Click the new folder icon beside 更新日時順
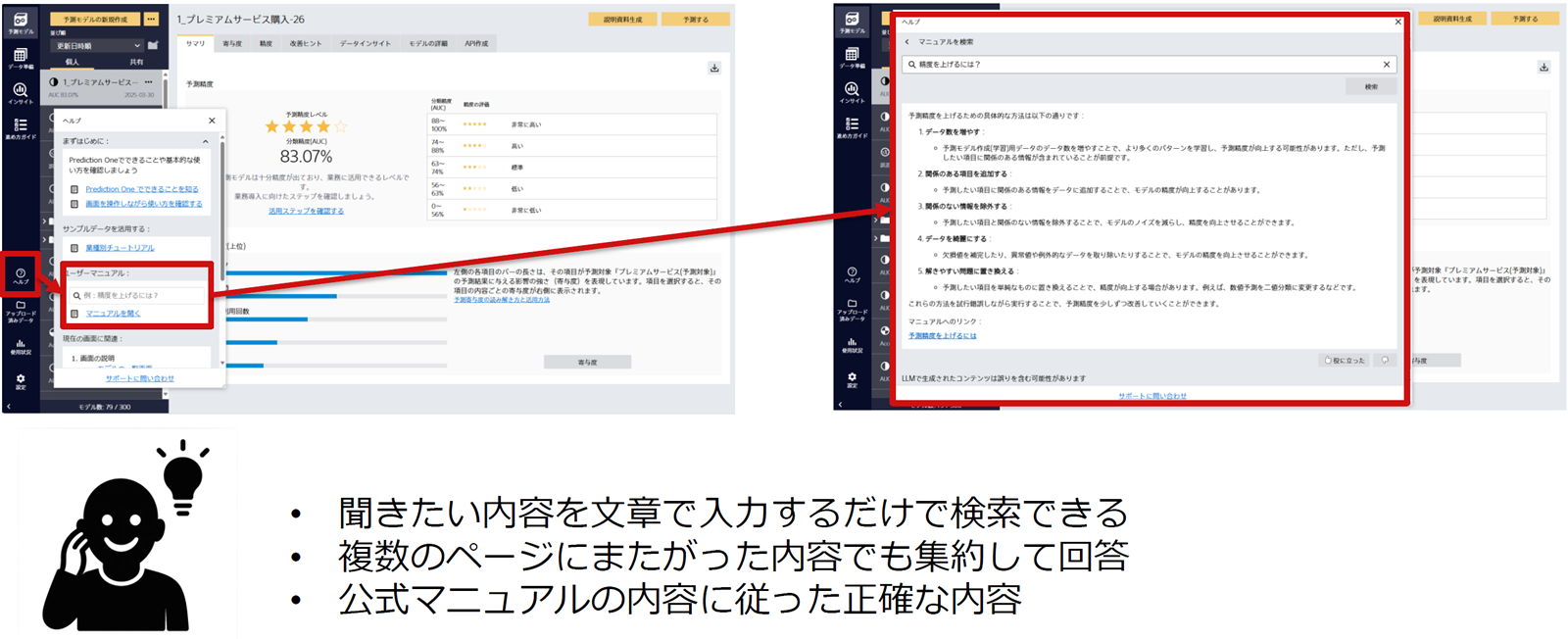Image resolution: width=1568 pixels, height=639 pixels. (x=153, y=45)
